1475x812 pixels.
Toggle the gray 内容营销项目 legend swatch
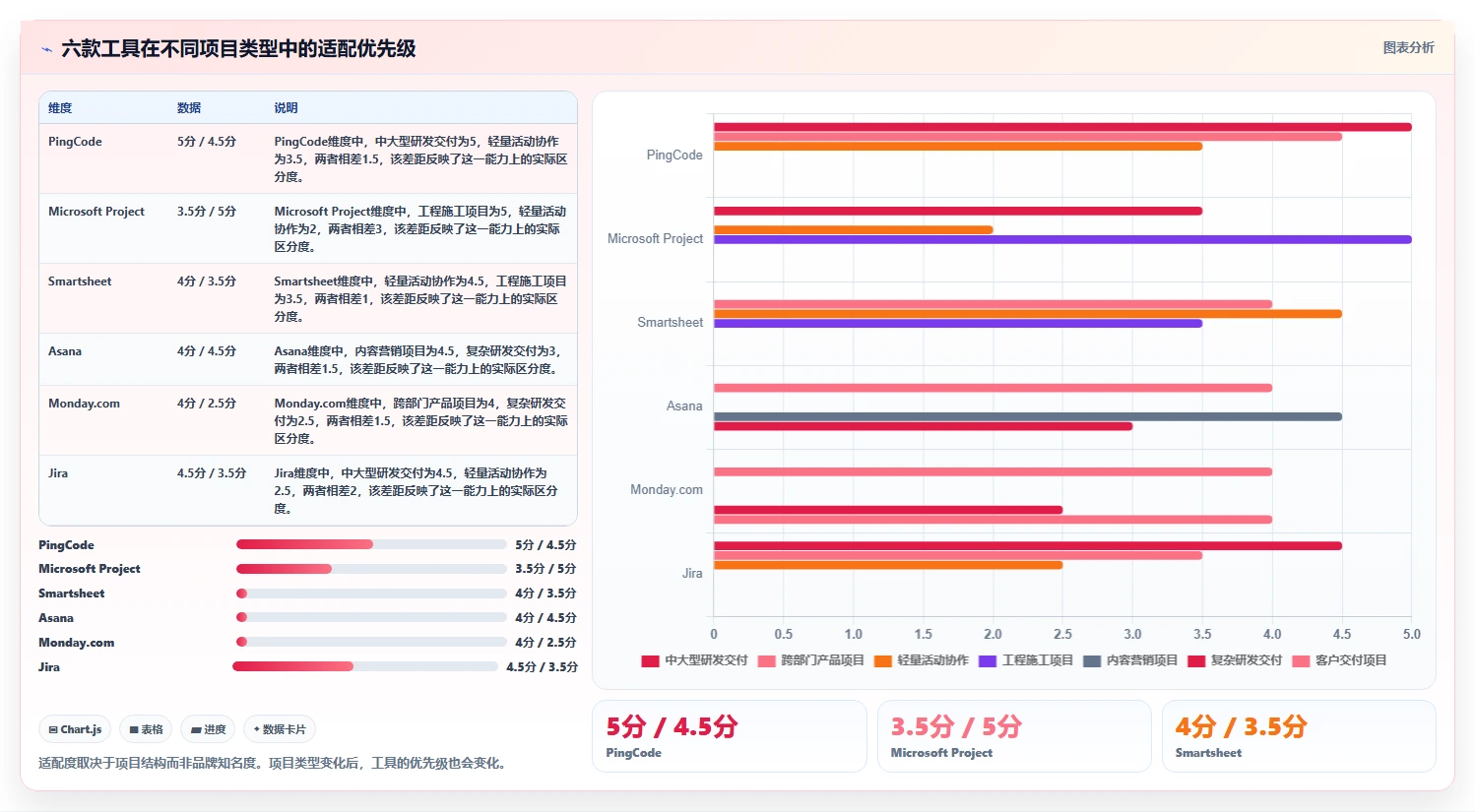[x=1092, y=660]
